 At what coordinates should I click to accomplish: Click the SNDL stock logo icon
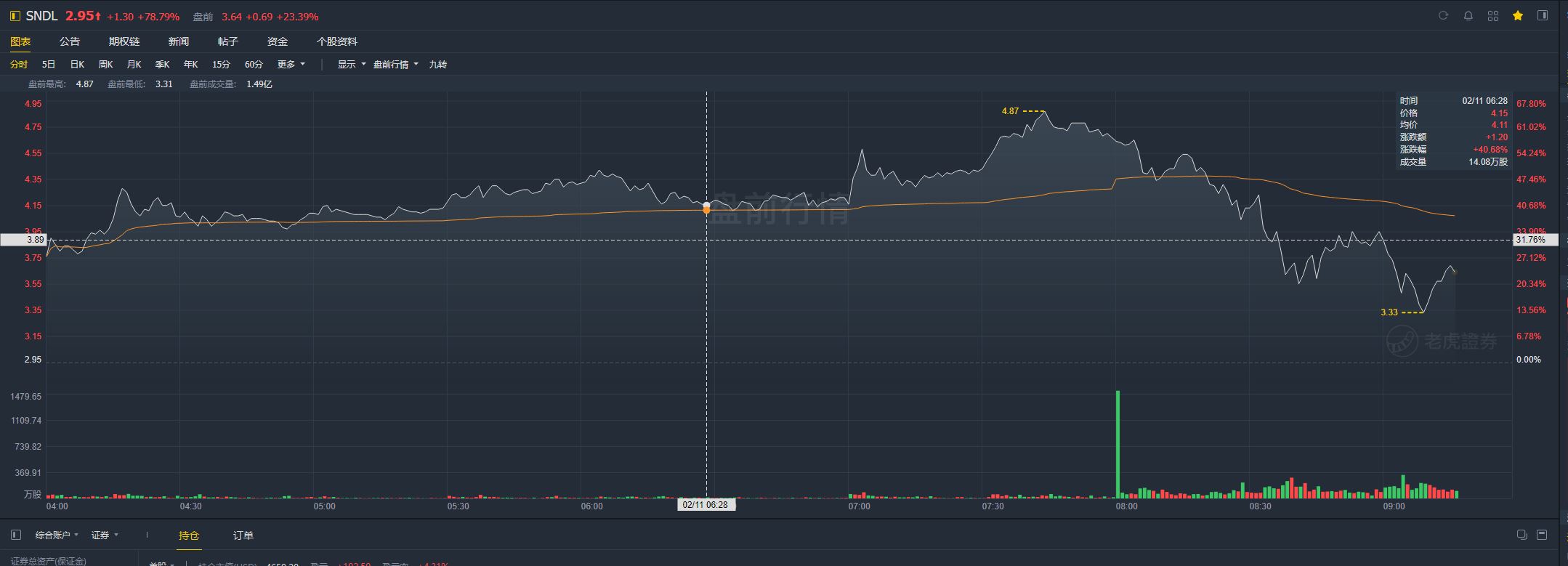click(15, 16)
